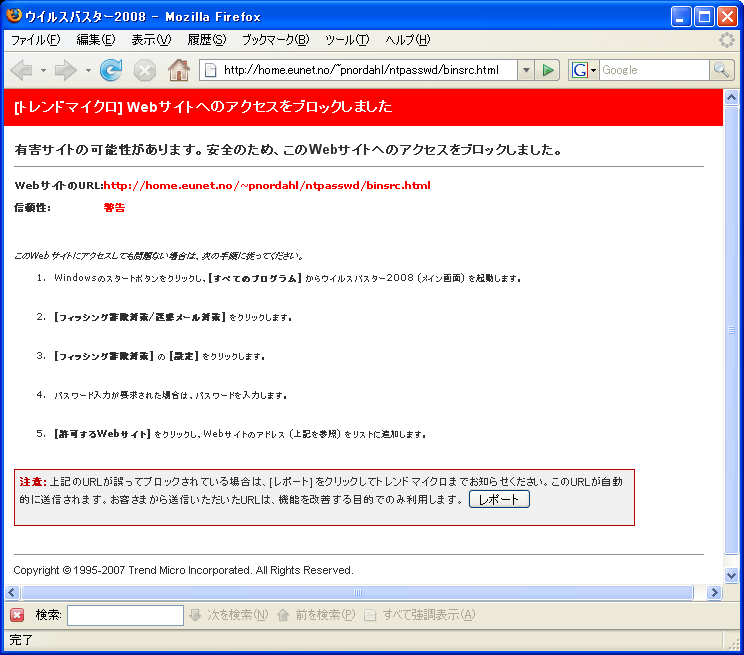Click the vertical scrollbar up arrow
The image size is (744, 655).
[731, 98]
